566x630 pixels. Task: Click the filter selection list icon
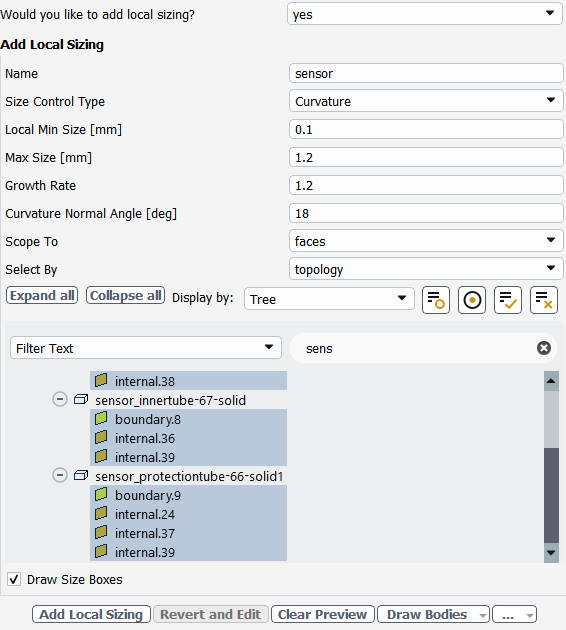pyautogui.click(x=436, y=300)
